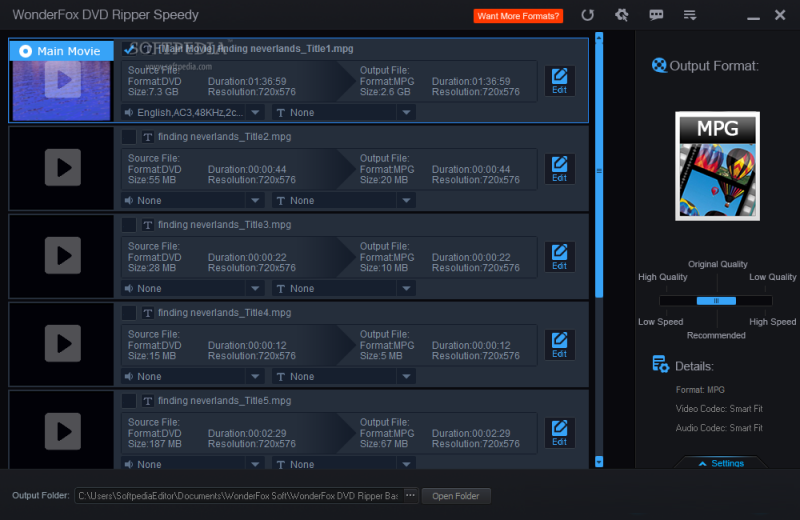Viewport: 800px width, 520px height.
Task: Click the Open Folder button
Action: tap(456, 496)
